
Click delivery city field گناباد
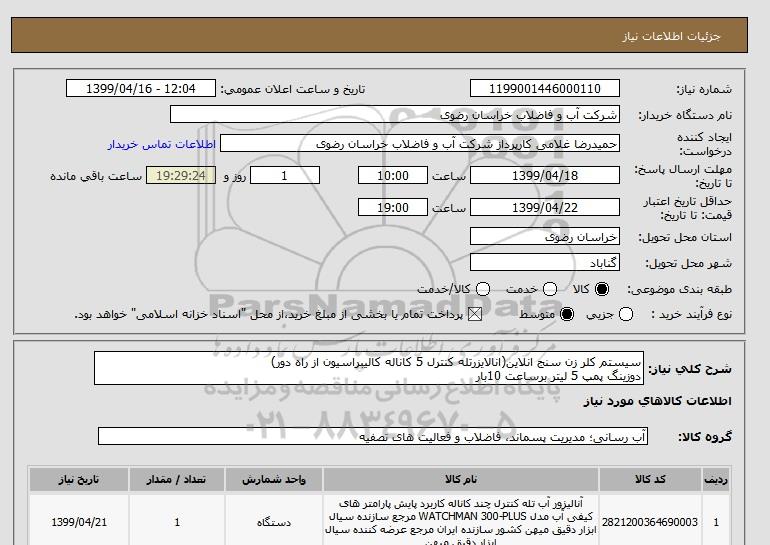point(545,262)
